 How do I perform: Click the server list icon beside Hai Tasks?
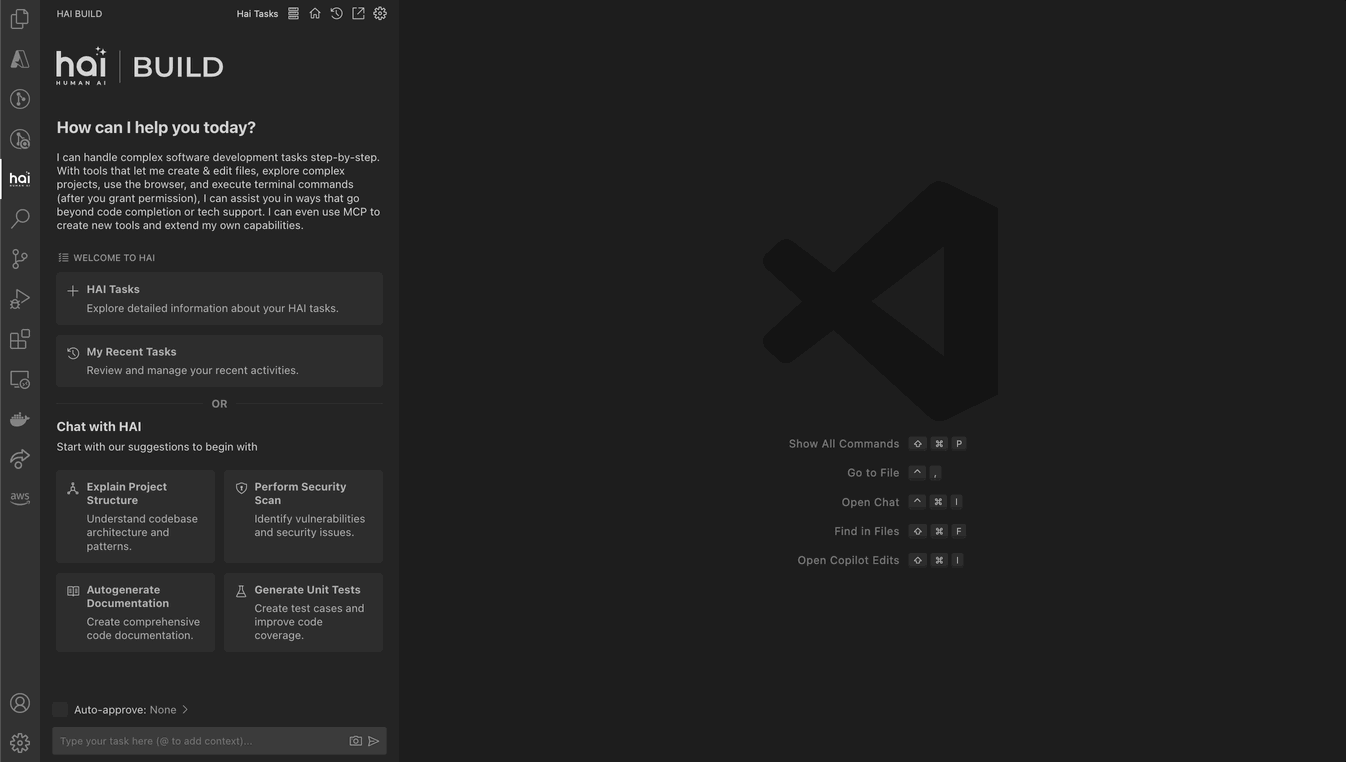click(x=293, y=14)
